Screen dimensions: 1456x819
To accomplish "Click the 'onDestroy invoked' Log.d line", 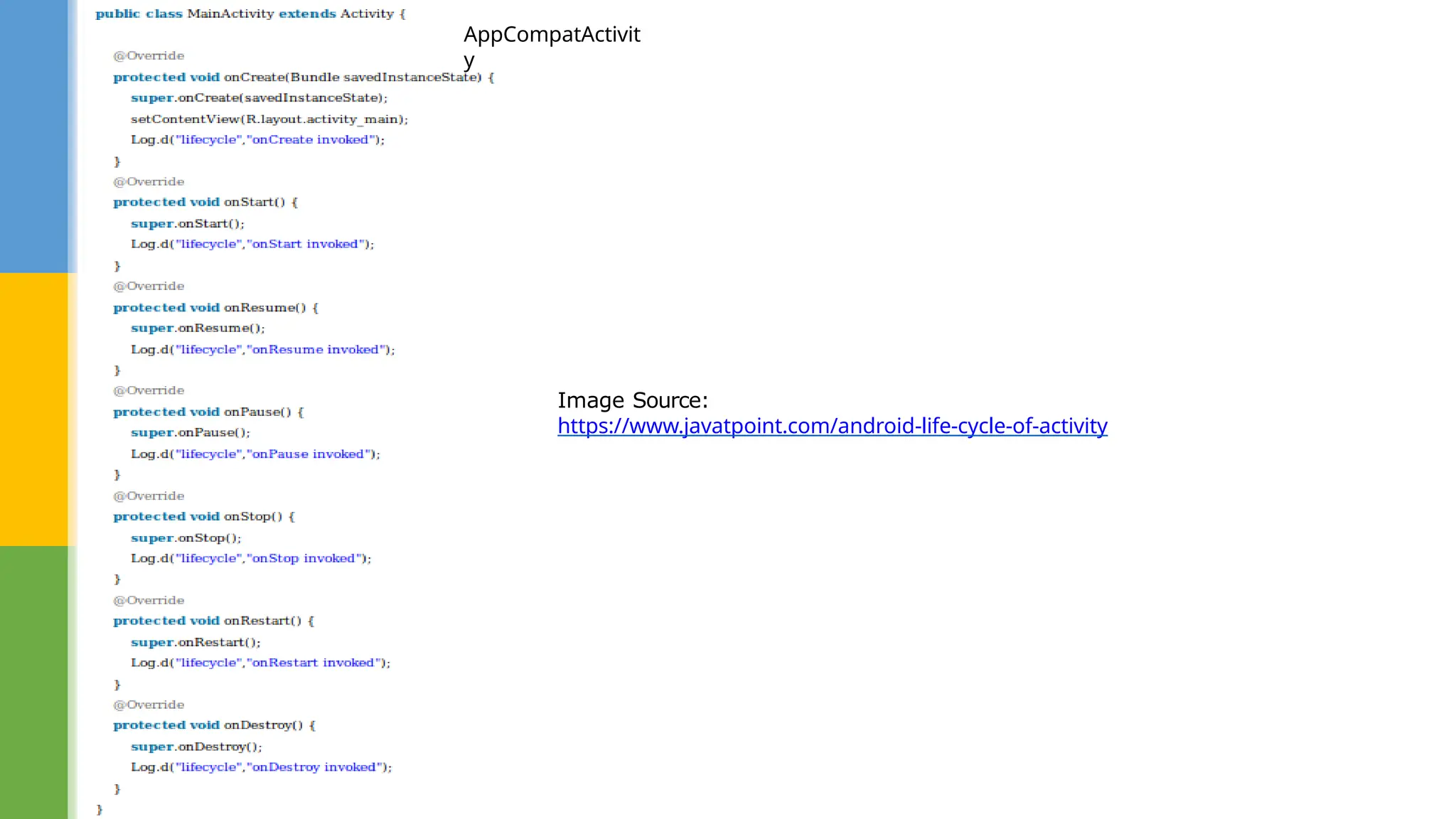I will 262,767.
